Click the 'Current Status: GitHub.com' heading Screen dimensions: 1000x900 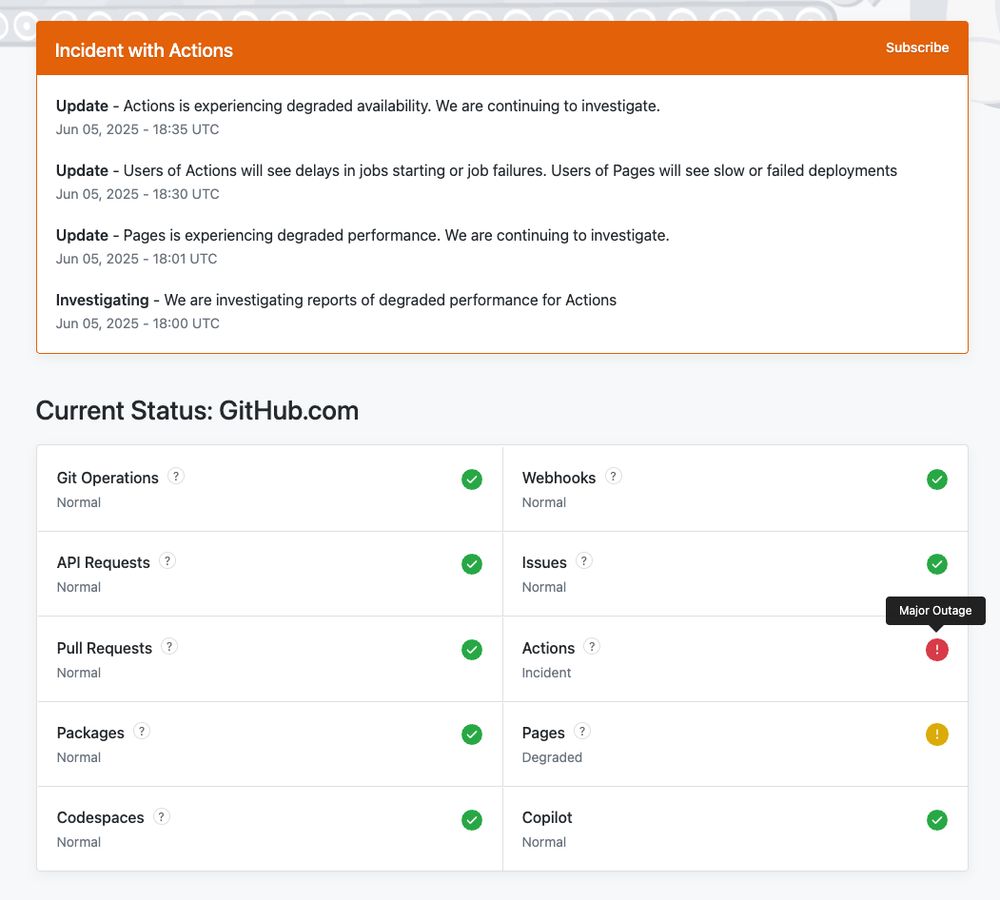pyautogui.click(x=197, y=410)
